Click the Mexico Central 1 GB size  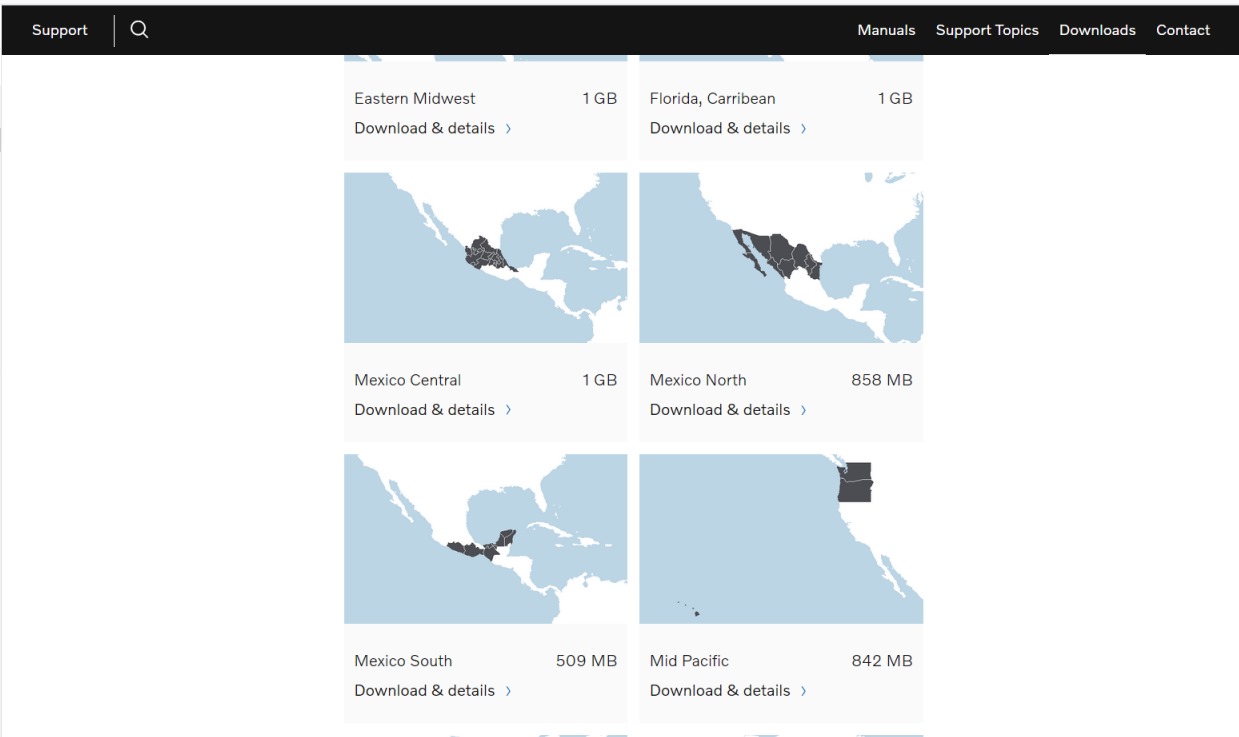[600, 380]
